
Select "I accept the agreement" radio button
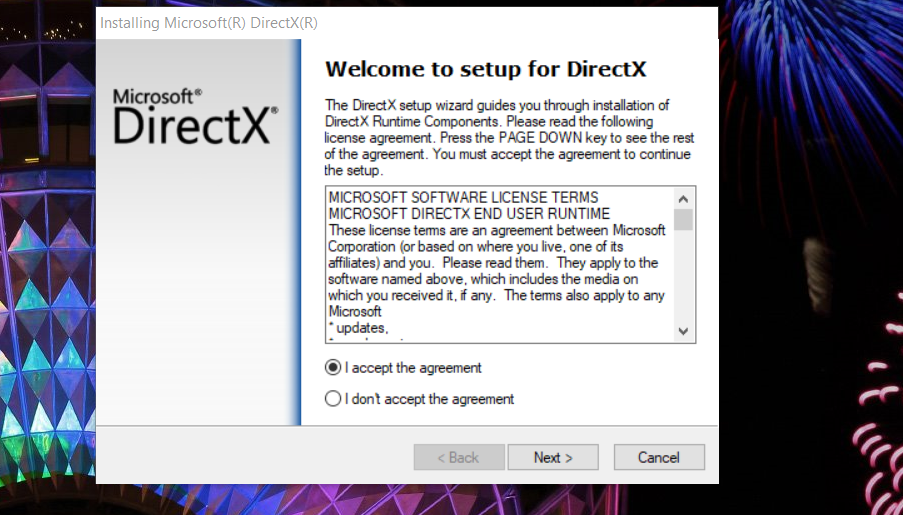click(333, 368)
